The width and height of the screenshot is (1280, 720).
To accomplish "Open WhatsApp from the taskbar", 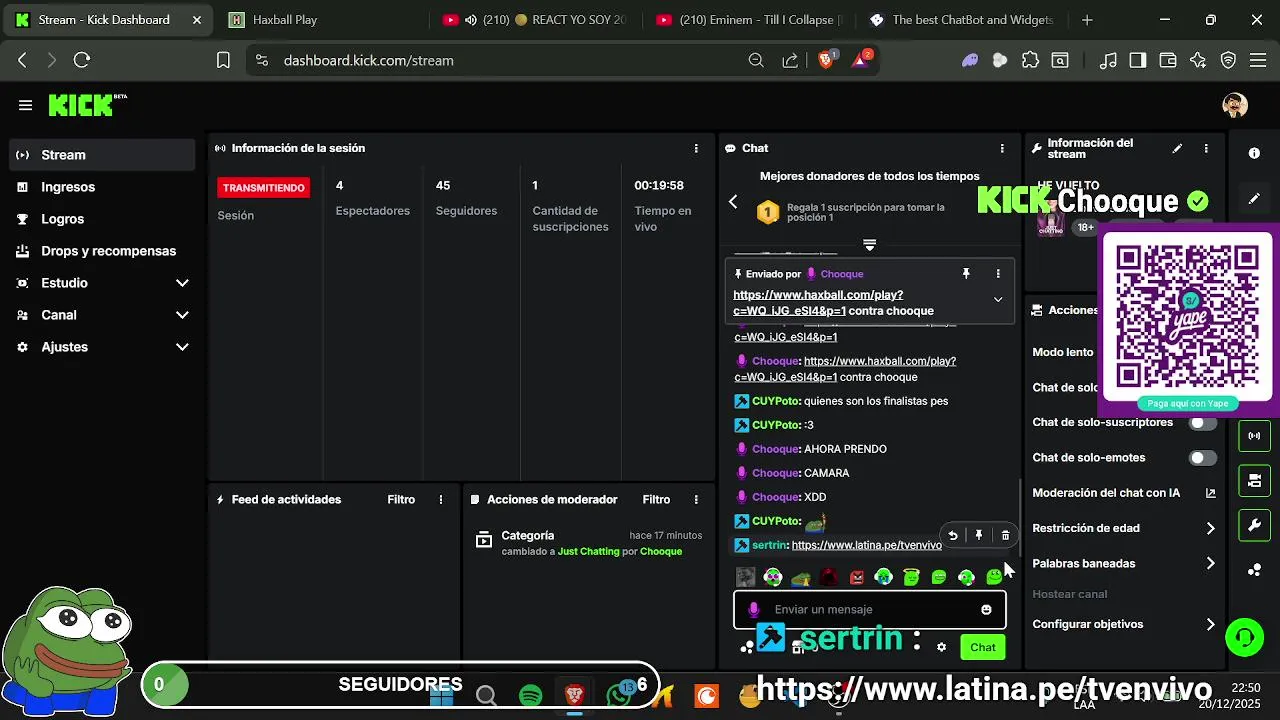I will click(x=619, y=695).
